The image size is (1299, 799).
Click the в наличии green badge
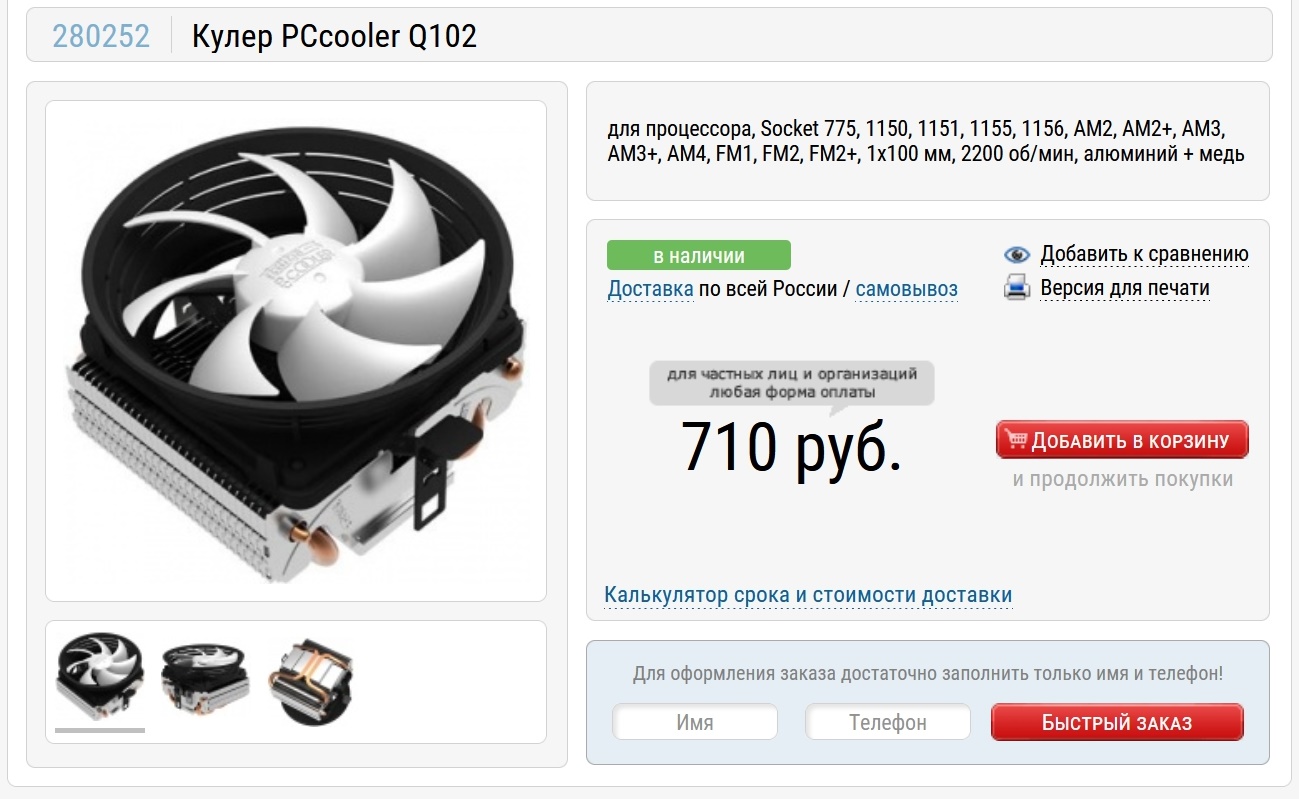[699, 255]
